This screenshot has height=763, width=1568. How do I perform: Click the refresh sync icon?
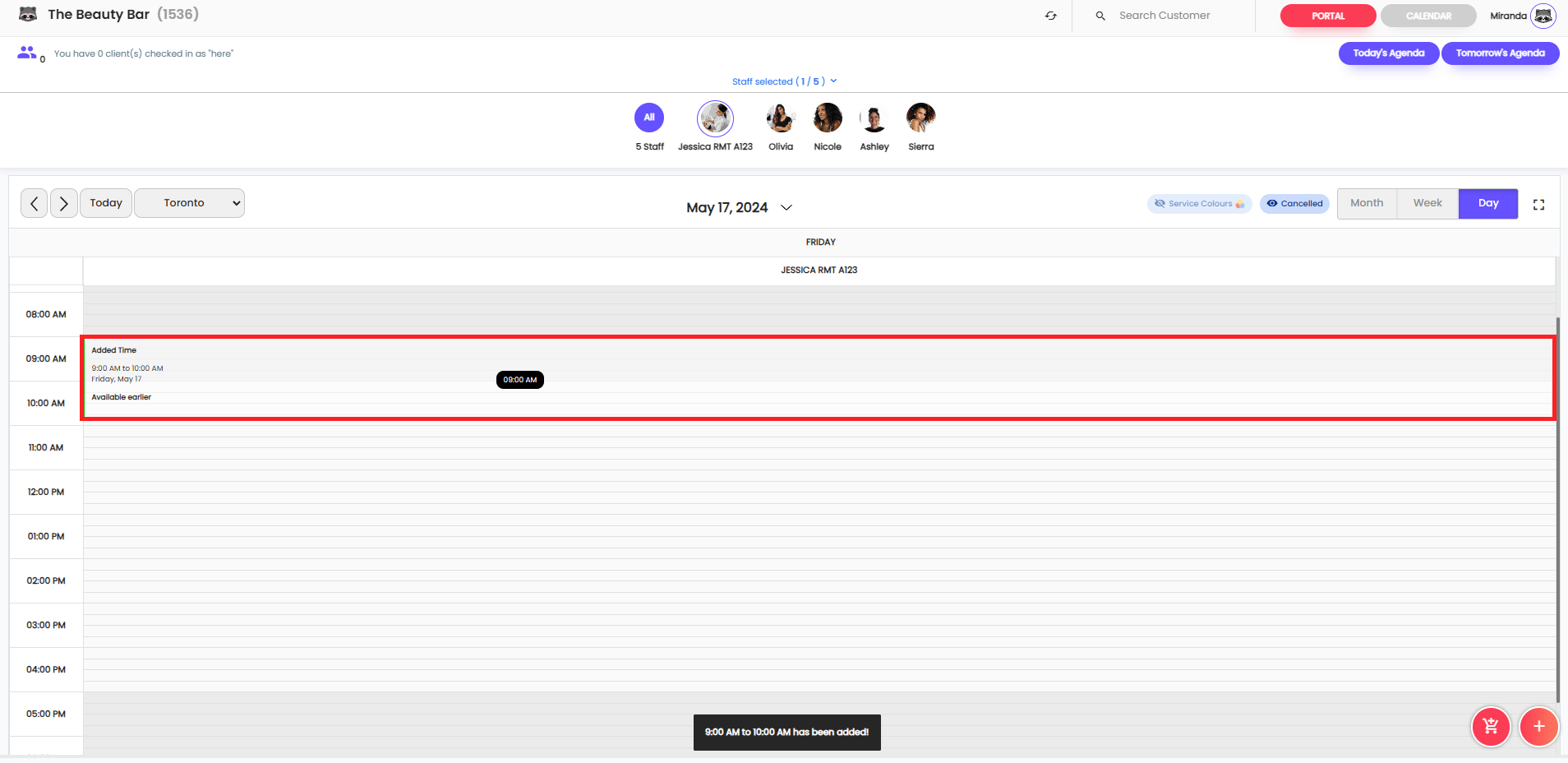tap(1050, 16)
